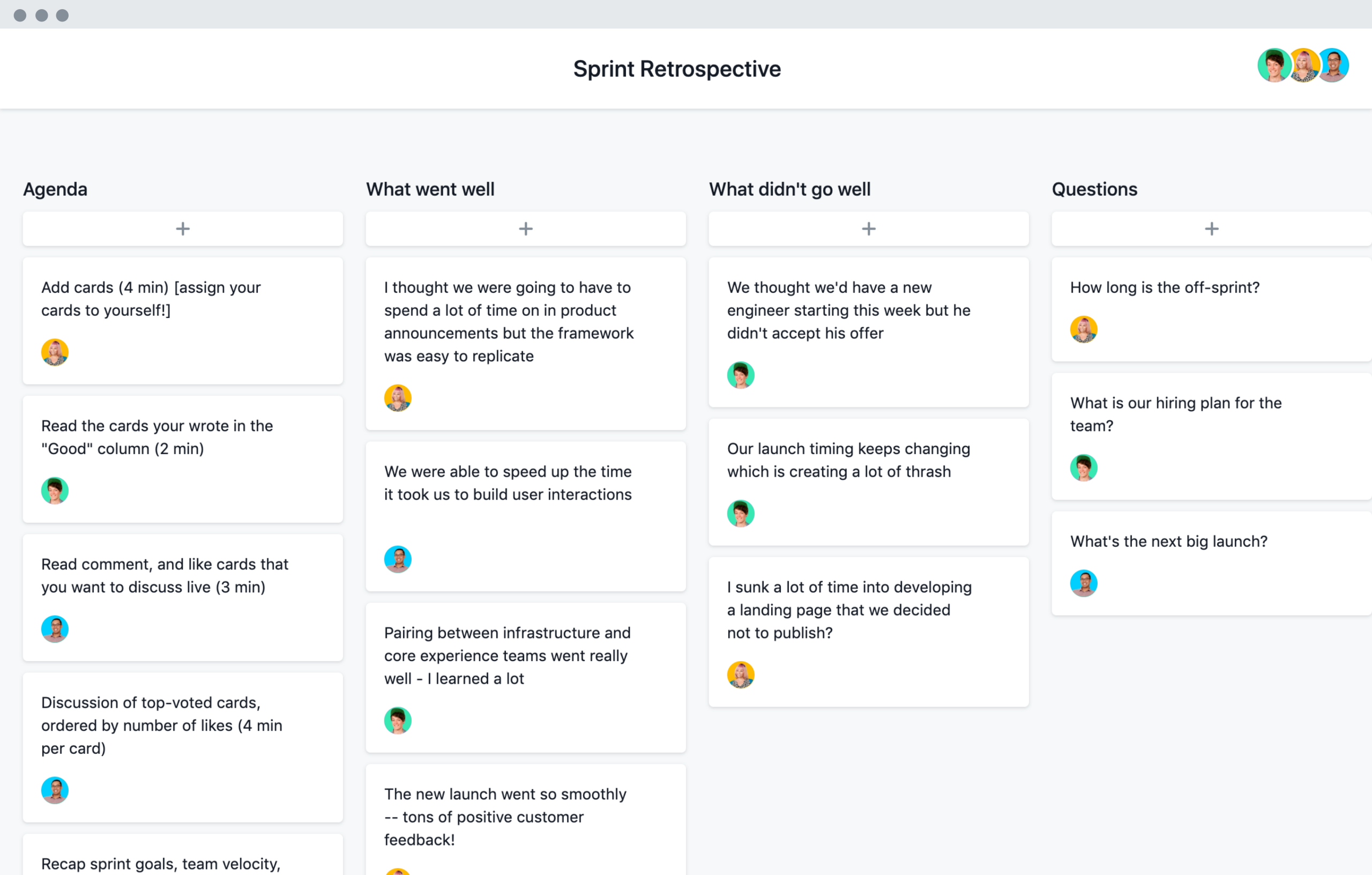The image size is (1372, 875).
Task: Open the Sprint Retrospective board title
Action: (686, 68)
